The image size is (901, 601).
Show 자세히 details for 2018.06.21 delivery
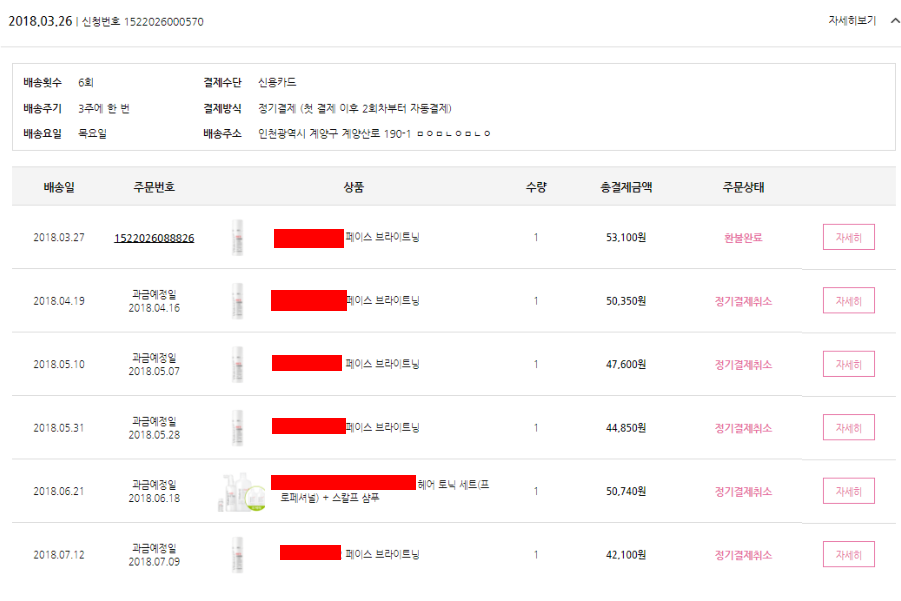[848, 491]
